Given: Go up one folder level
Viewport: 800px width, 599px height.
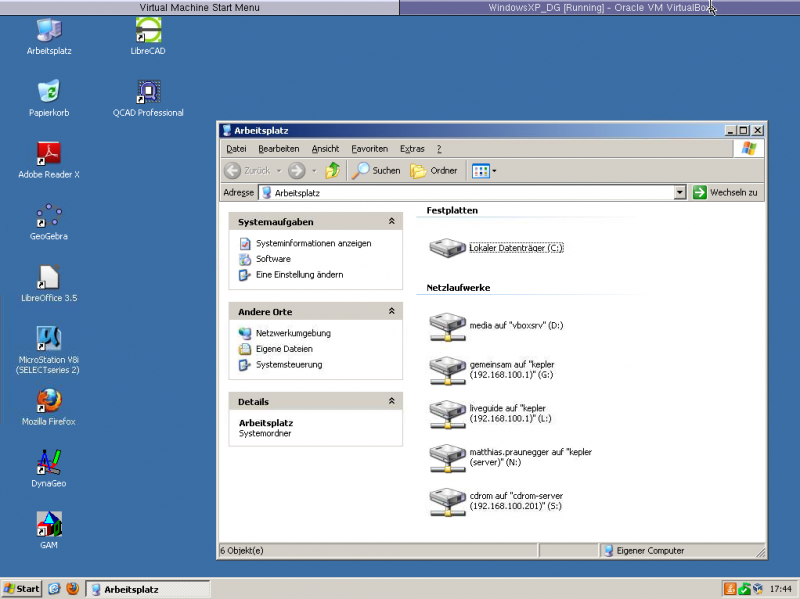Looking at the screenshot, I should point(333,170).
